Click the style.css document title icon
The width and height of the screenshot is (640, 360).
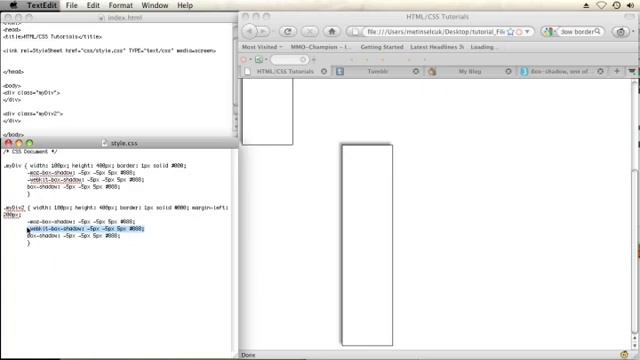coord(104,143)
